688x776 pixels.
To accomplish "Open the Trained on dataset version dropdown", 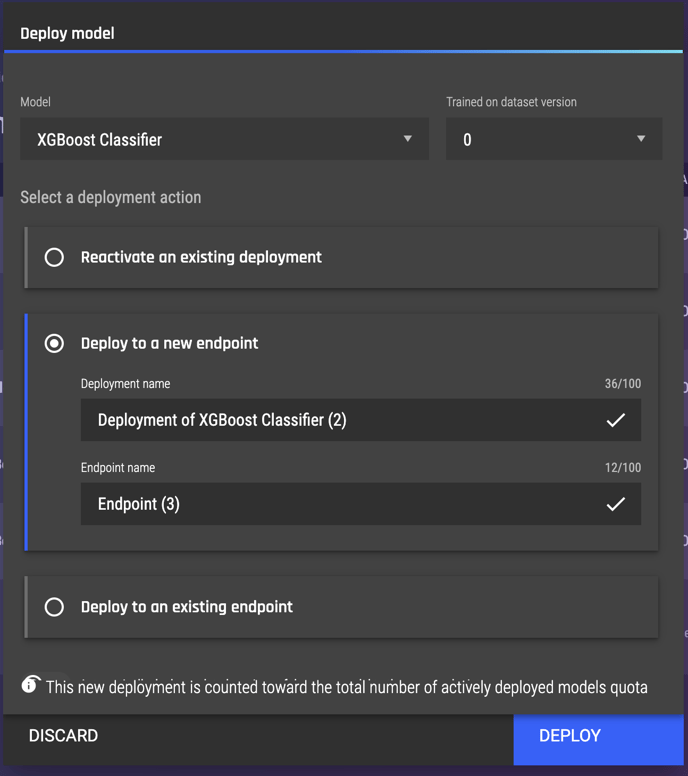I will 554,139.
